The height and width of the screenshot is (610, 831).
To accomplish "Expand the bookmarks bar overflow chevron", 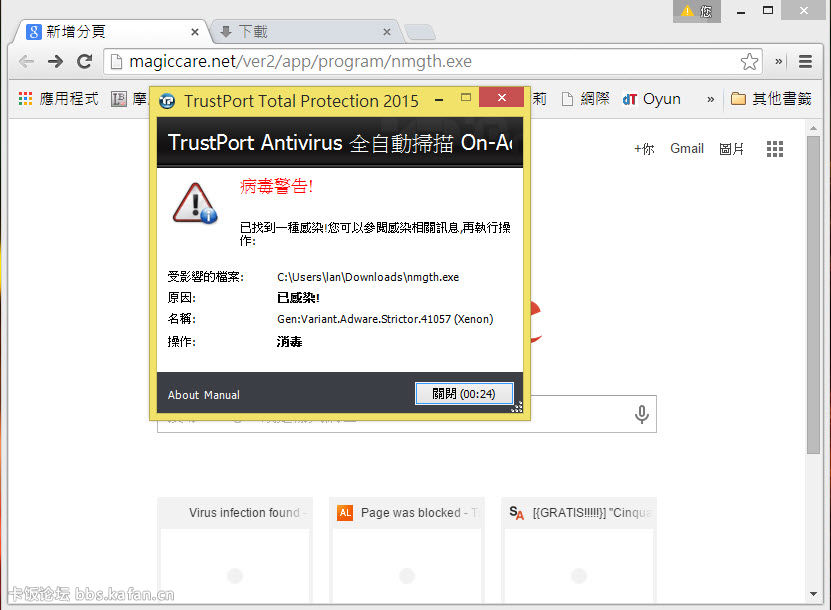I will pos(710,99).
